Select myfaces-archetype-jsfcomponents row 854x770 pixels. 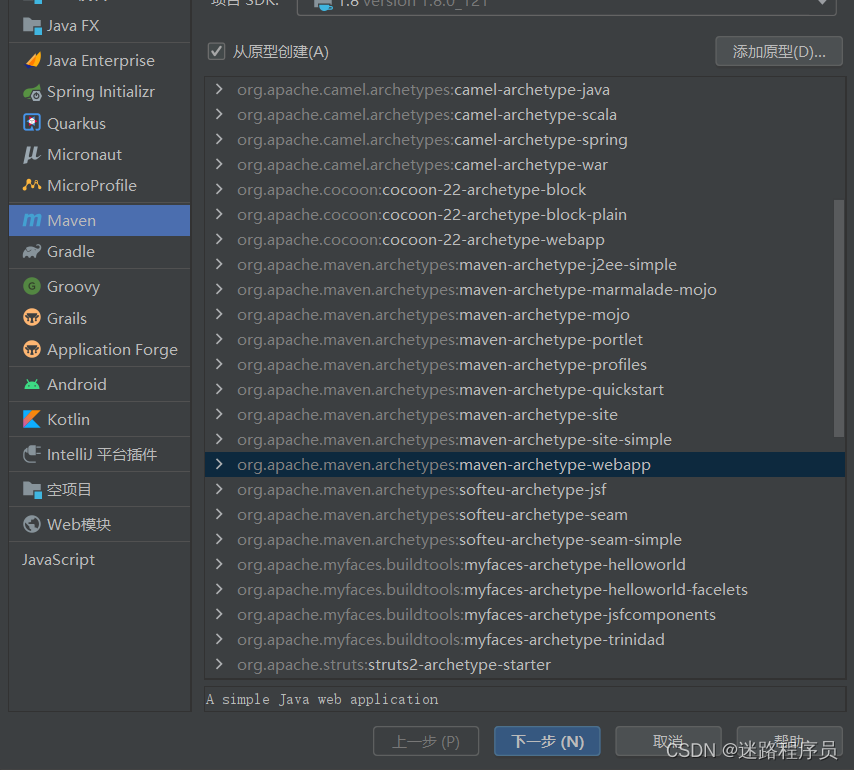525,615
